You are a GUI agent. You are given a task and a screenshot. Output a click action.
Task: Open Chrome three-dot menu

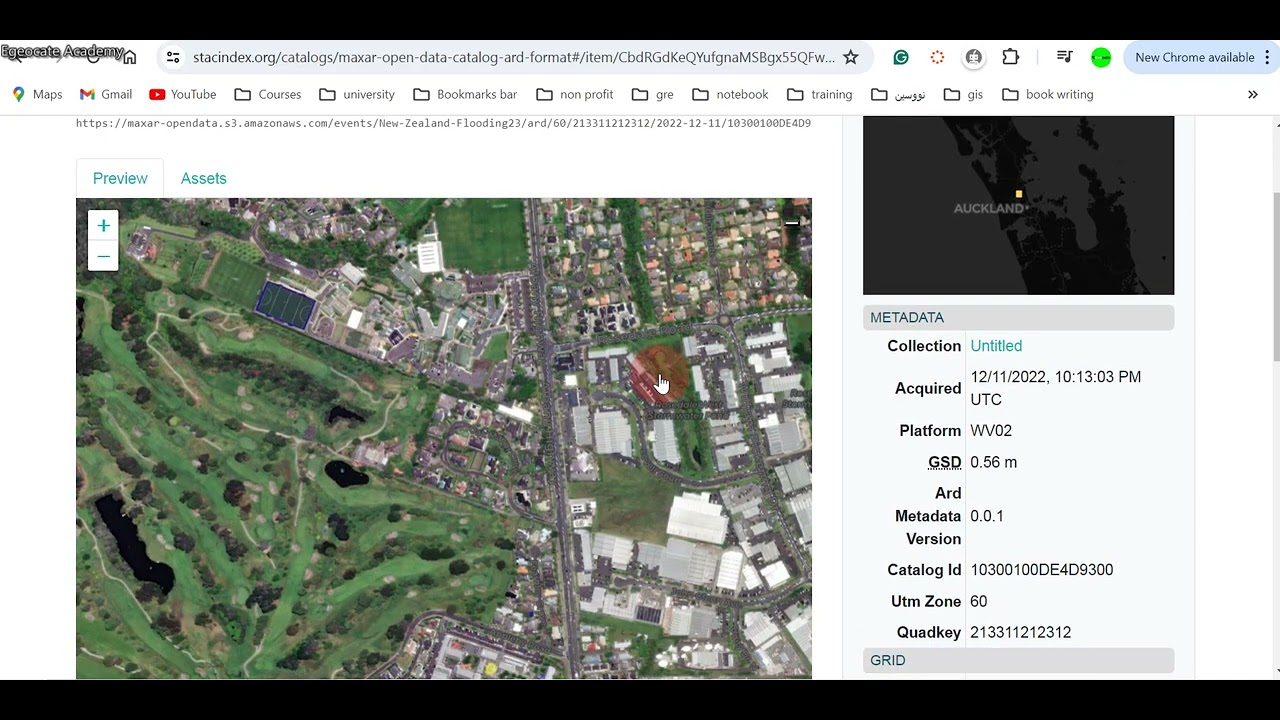point(1267,58)
